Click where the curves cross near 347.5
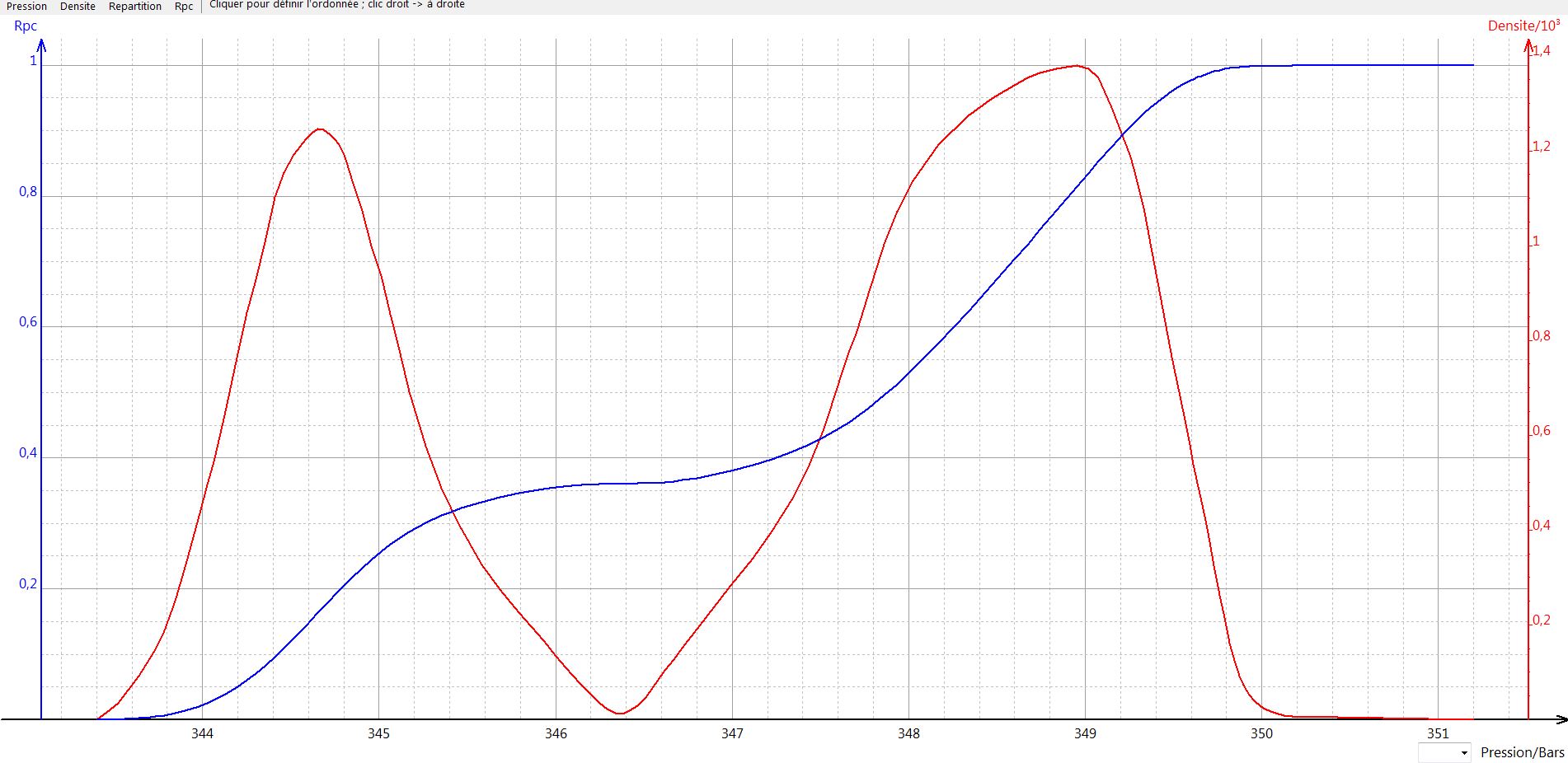The height and width of the screenshot is (763, 1568). click(819, 440)
